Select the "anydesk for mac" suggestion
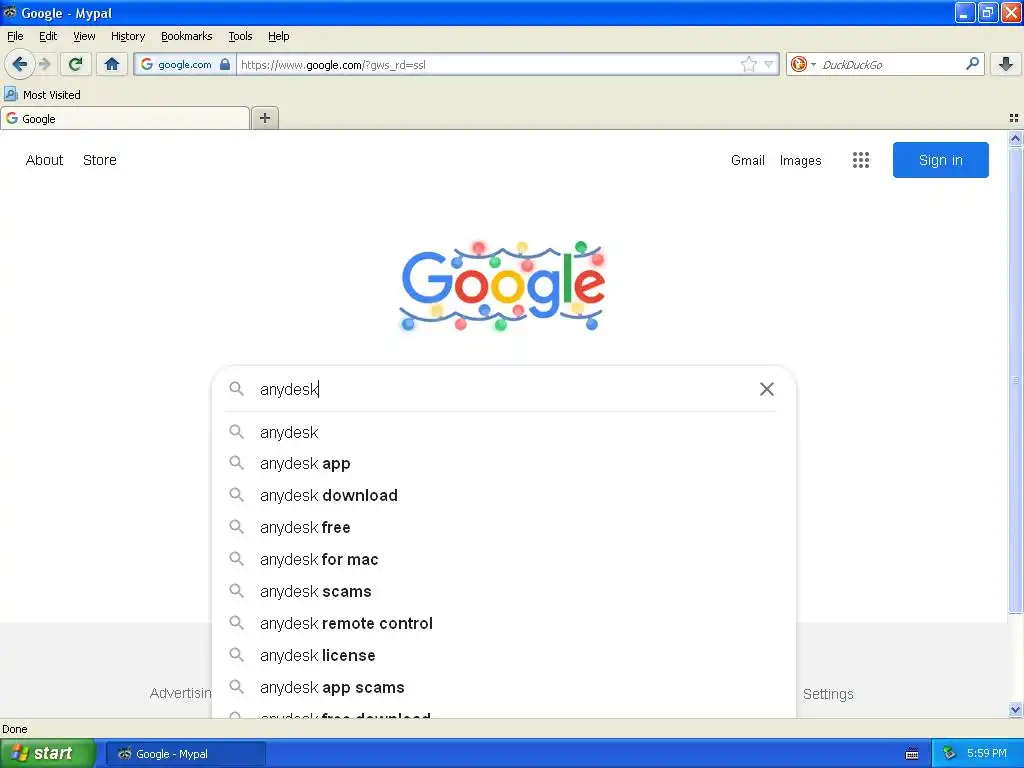This screenshot has height=768, width=1024. pos(503,560)
